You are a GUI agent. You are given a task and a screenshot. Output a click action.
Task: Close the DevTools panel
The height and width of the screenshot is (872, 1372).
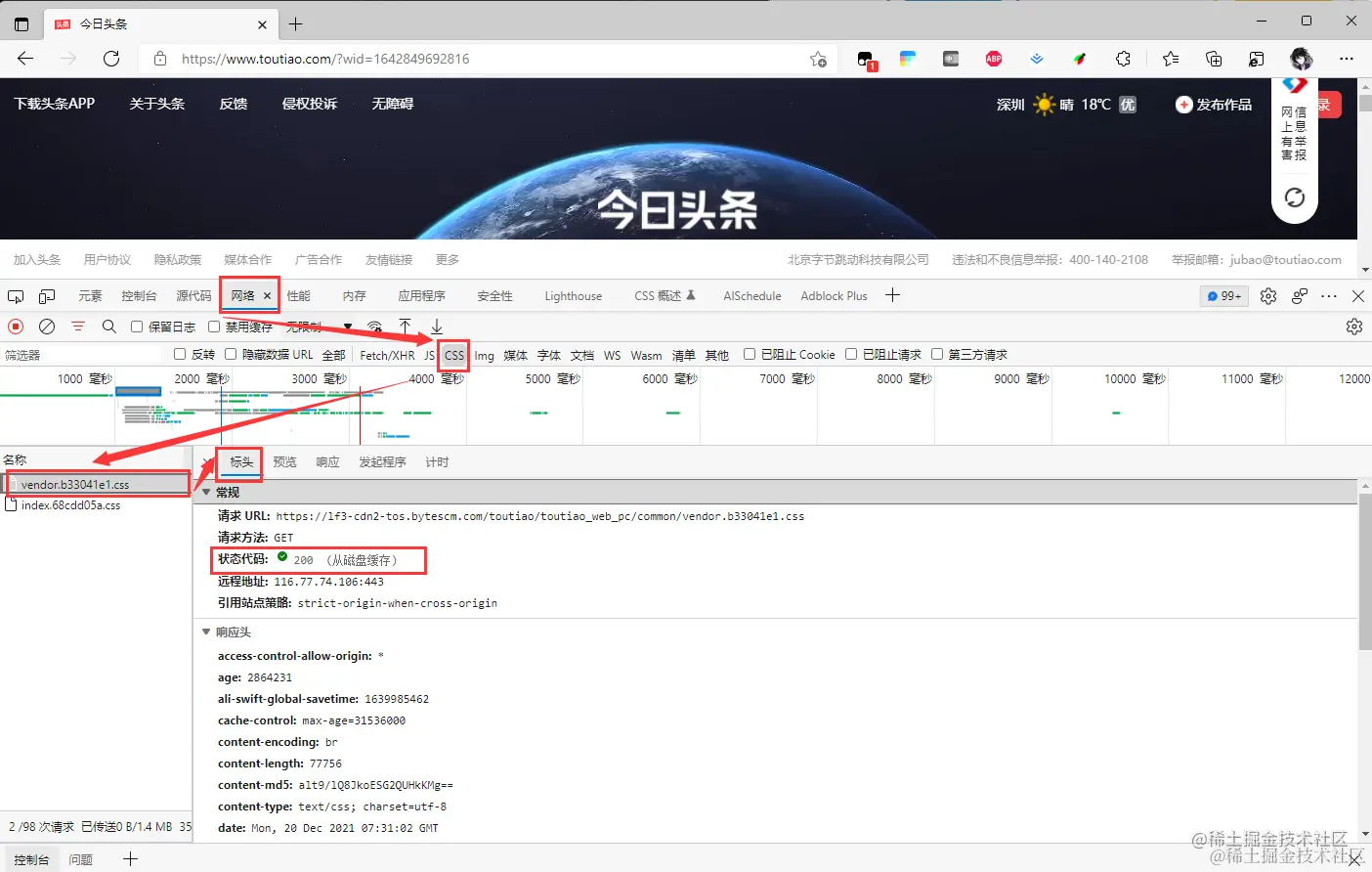[x=1358, y=296]
